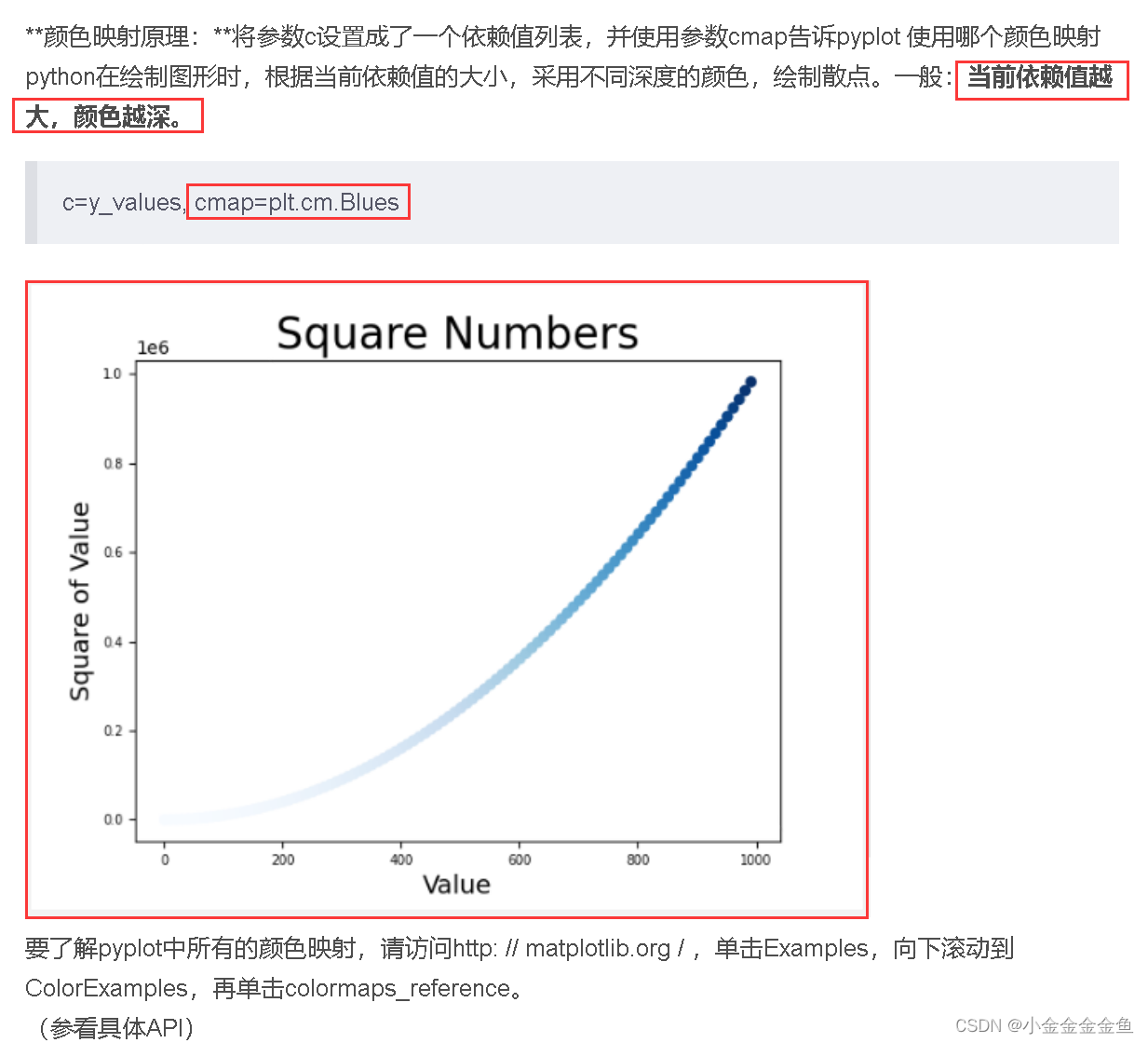Click the word Examples after 单击
Image resolution: width=1148 pixels, height=1043 pixels.
pos(816,948)
